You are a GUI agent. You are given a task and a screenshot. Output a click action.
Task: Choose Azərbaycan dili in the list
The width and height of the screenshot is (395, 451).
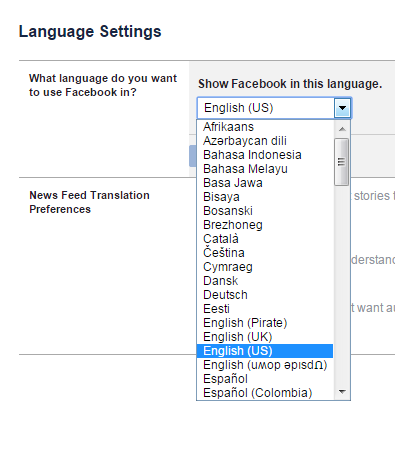[x=265, y=141]
